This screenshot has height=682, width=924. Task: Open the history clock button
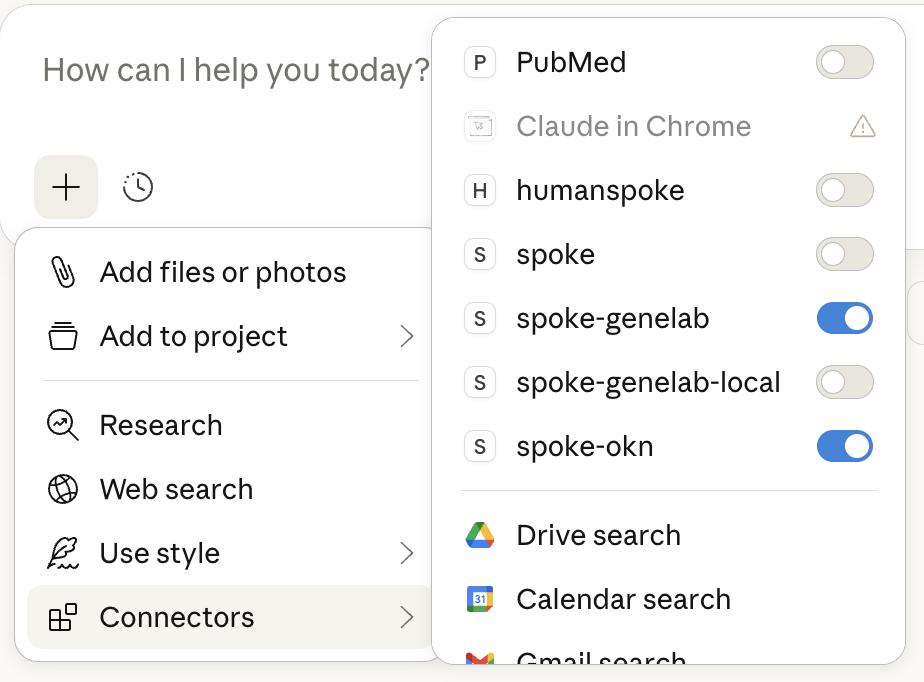[138, 187]
